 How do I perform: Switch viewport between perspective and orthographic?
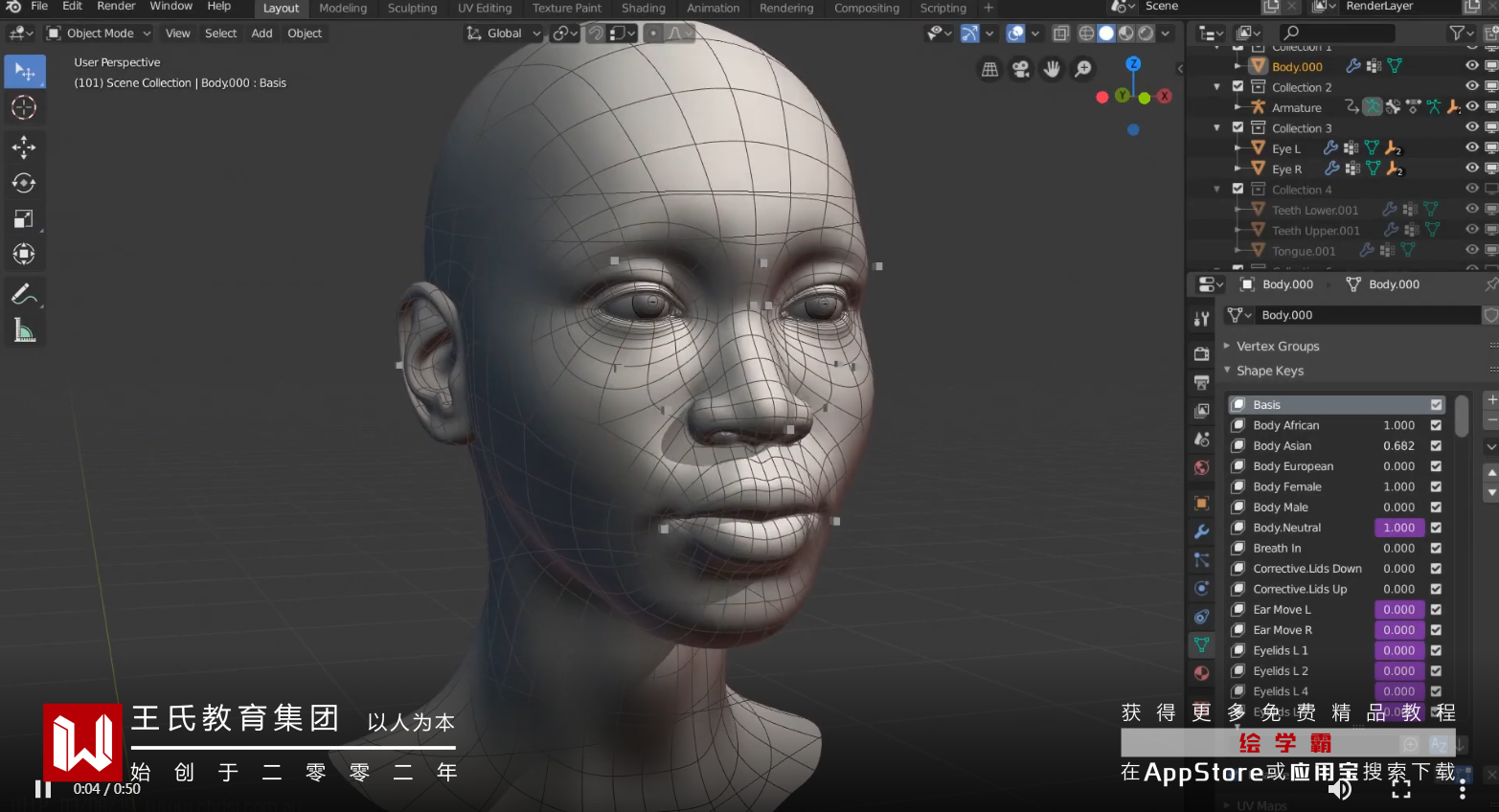point(990,69)
